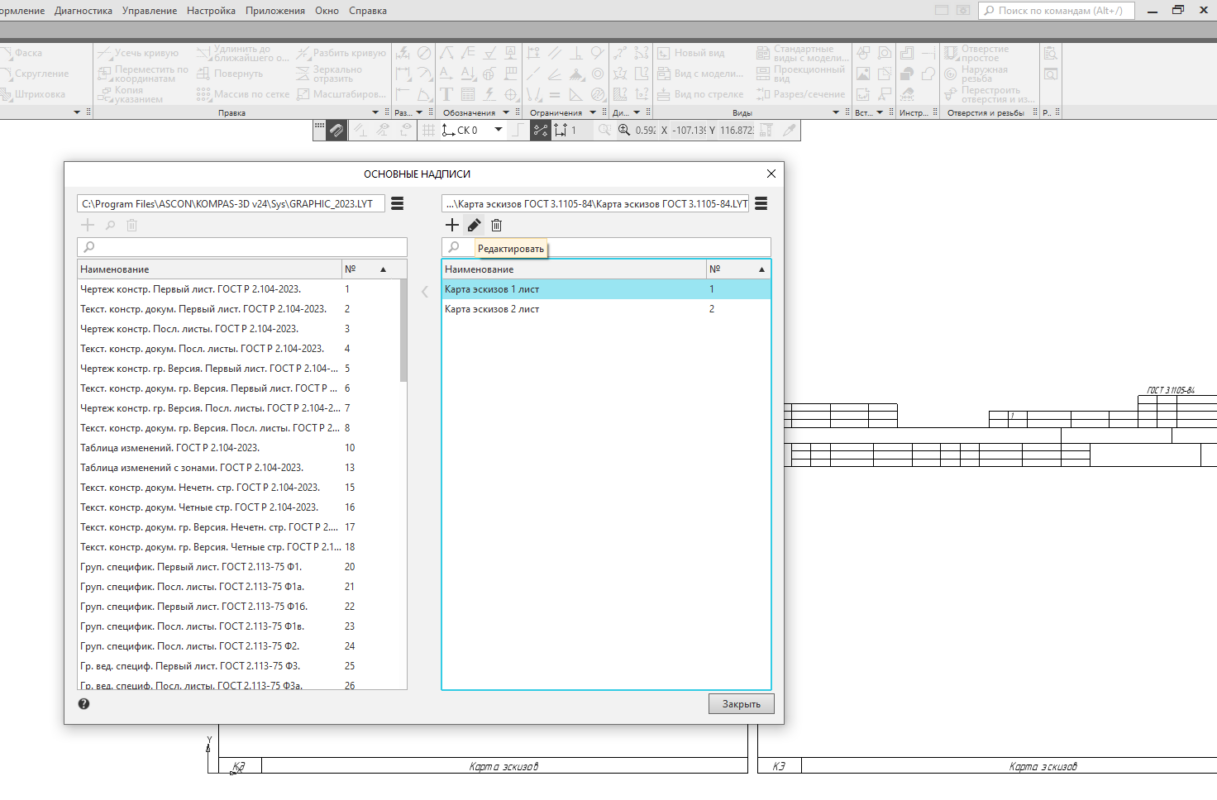The height and width of the screenshot is (800, 1217).
Task: Open the Настройка menu
Action: [211, 10]
